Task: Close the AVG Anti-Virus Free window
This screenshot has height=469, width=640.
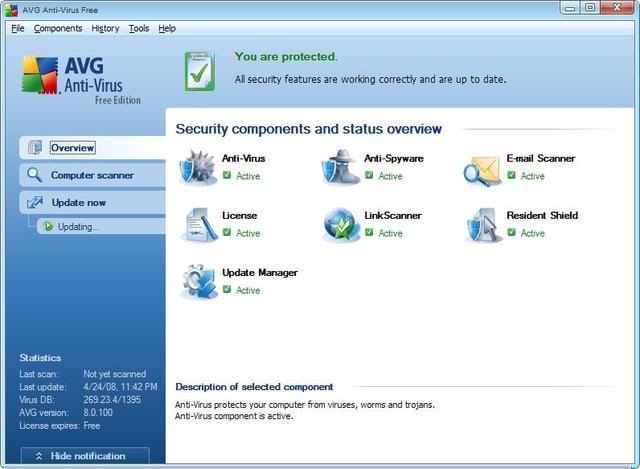Action: pyautogui.click(x=618, y=8)
